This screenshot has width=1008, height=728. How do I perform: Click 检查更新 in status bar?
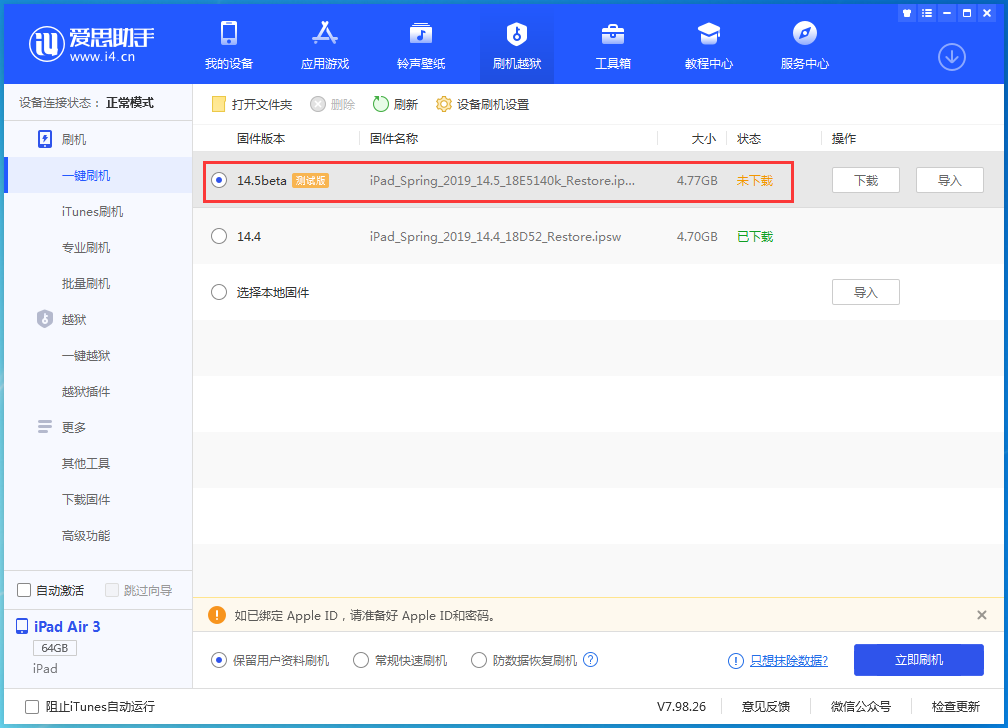956,707
